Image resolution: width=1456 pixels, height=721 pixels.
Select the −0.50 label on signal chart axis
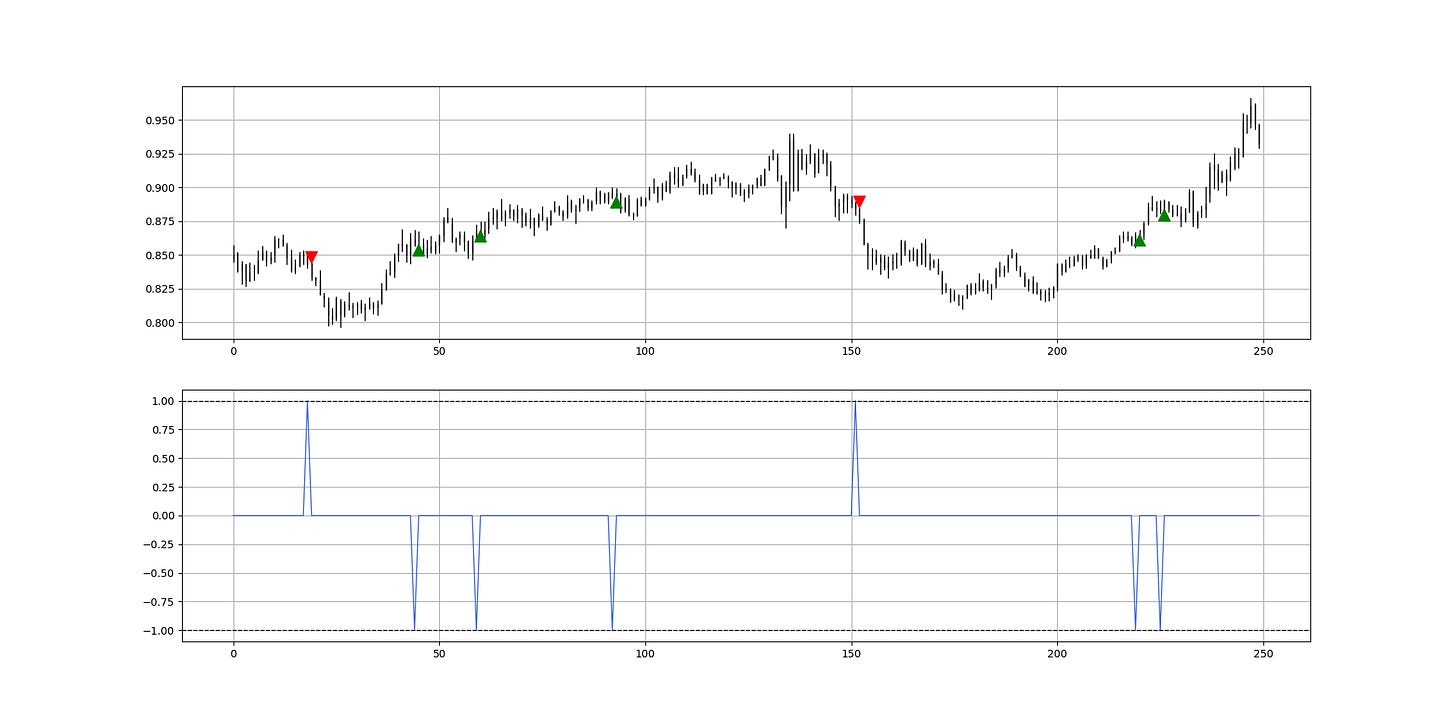(x=158, y=573)
